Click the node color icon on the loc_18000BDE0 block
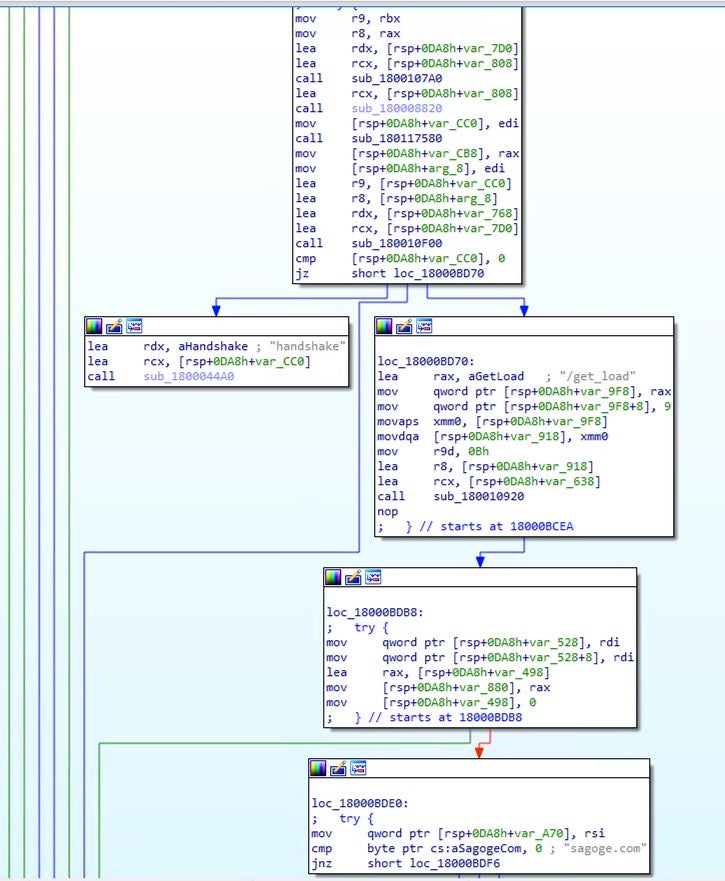Image resolution: width=725 pixels, height=881 pixels. pyautogui.click(x=318, y=768)
